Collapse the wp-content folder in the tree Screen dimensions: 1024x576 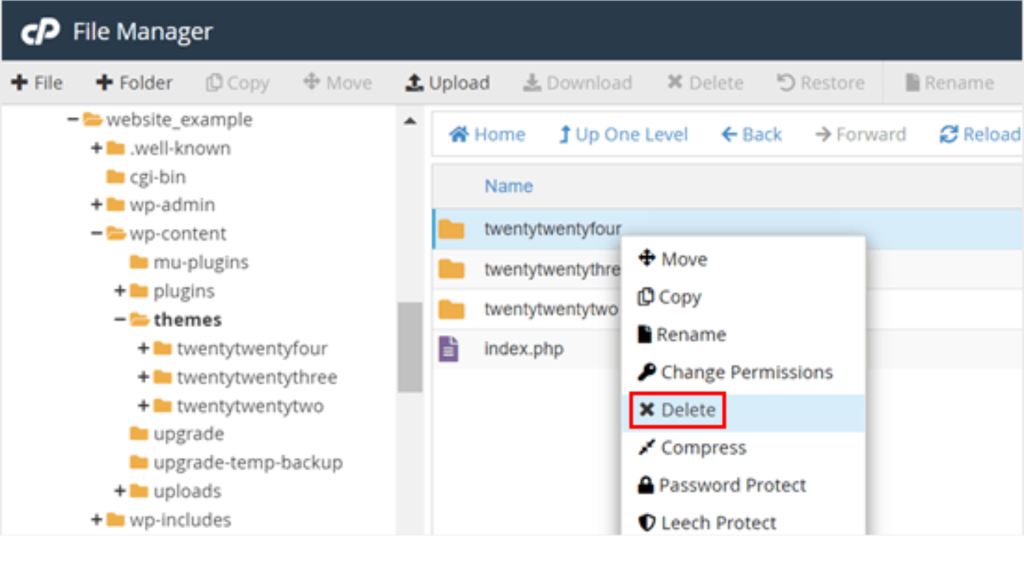tap(97, 234)
